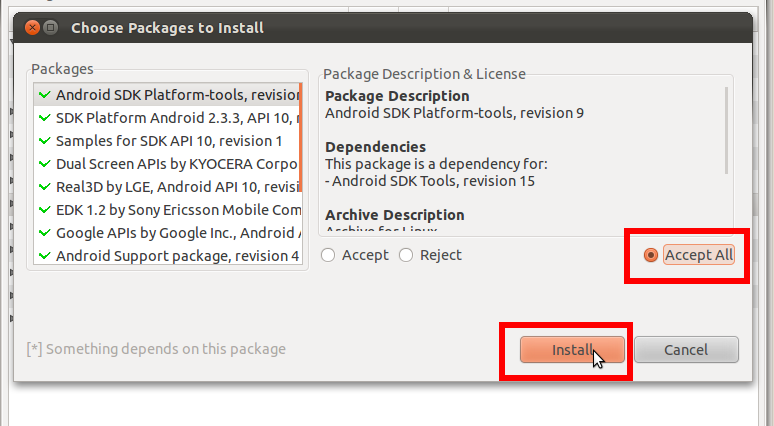Select Android Support package, revision 4 entry

[168, 256]
